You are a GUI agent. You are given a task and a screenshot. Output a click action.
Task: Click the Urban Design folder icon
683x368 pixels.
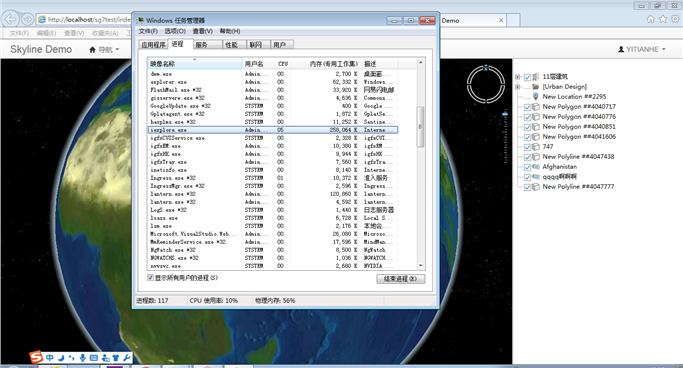pyautogui.click(x=536, y=87)
